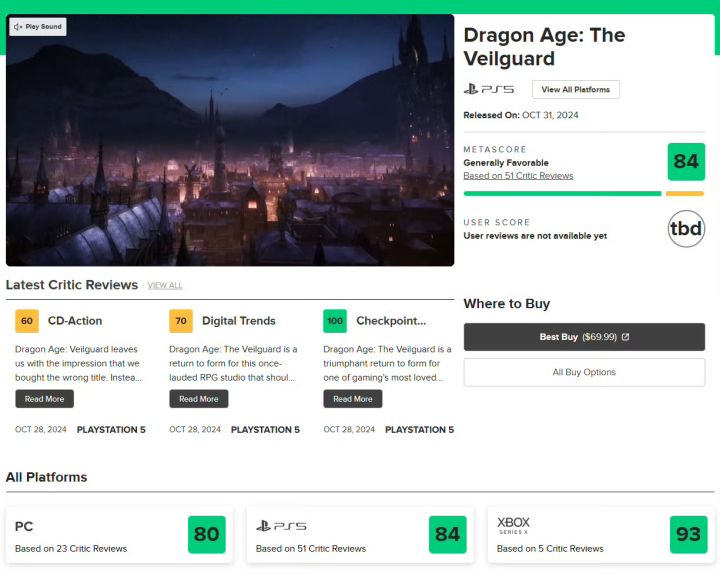
Task: Click the Metascore green and yellow distribution bar
Action: 583,193
